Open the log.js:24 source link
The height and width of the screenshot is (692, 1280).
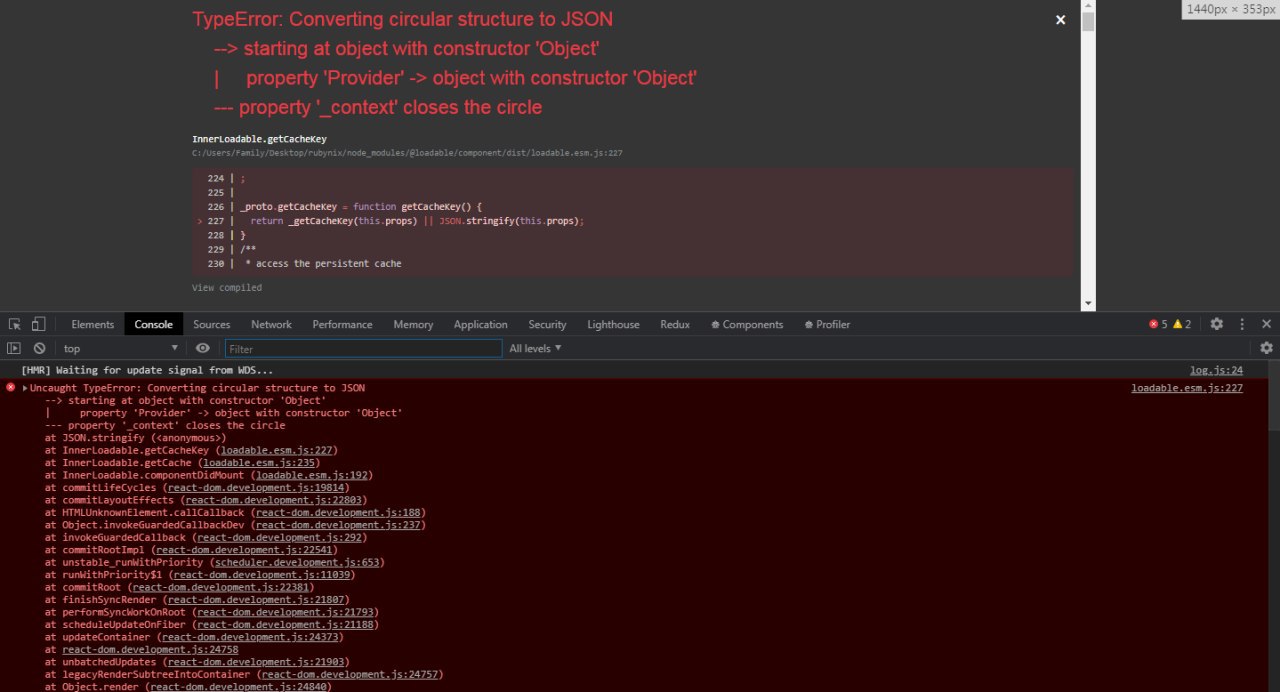[x=1216, y=370]
